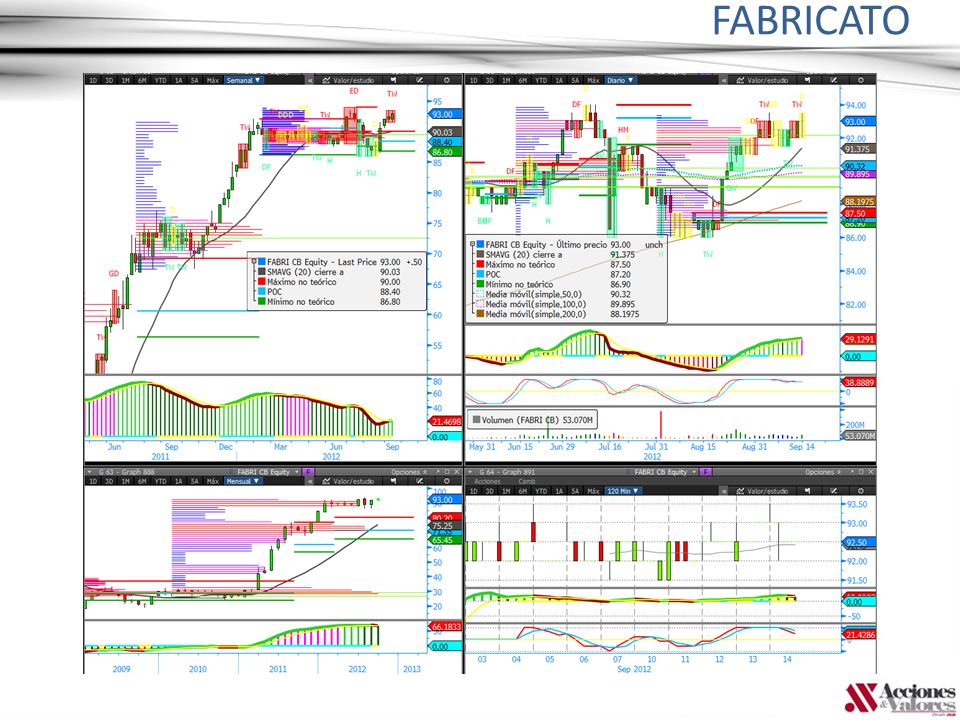Click 21.4698 indicator value on weekly chart

444,421
